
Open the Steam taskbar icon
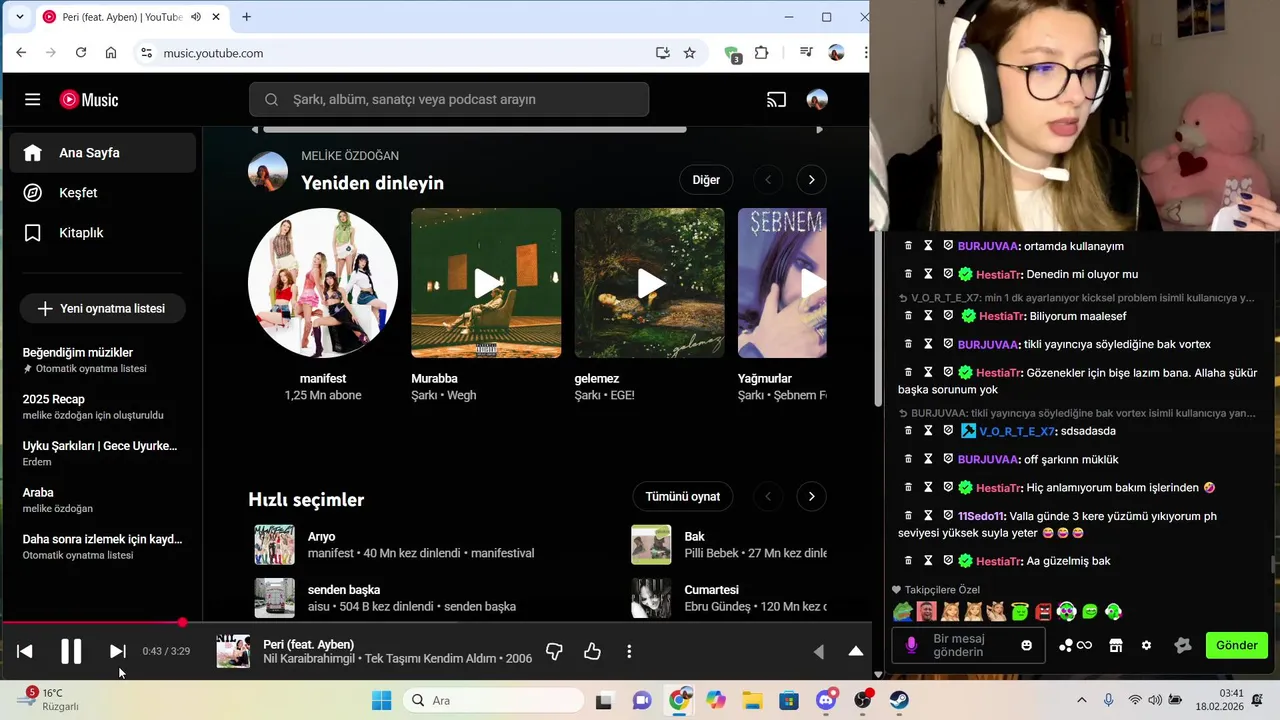(x=899, y=700)
